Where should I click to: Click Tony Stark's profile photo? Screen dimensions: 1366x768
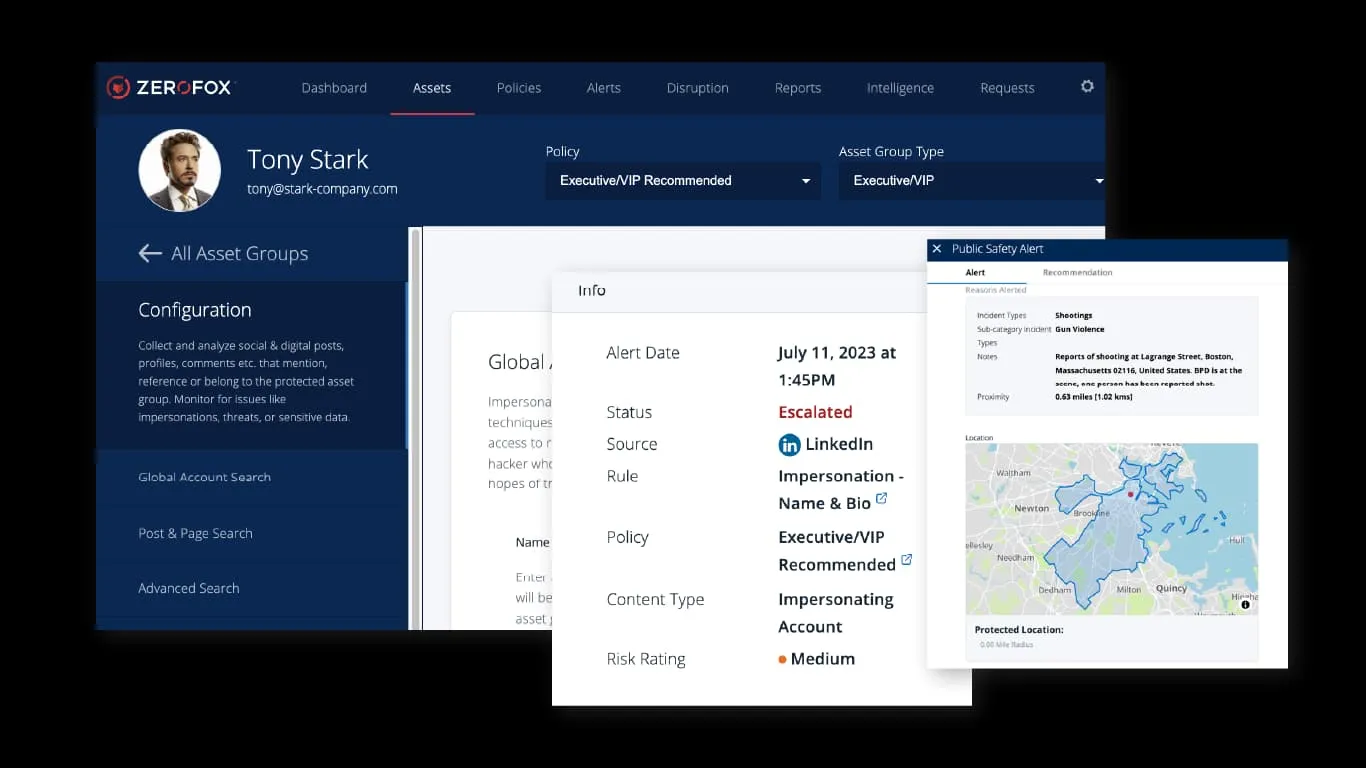(x=180, y=170)
